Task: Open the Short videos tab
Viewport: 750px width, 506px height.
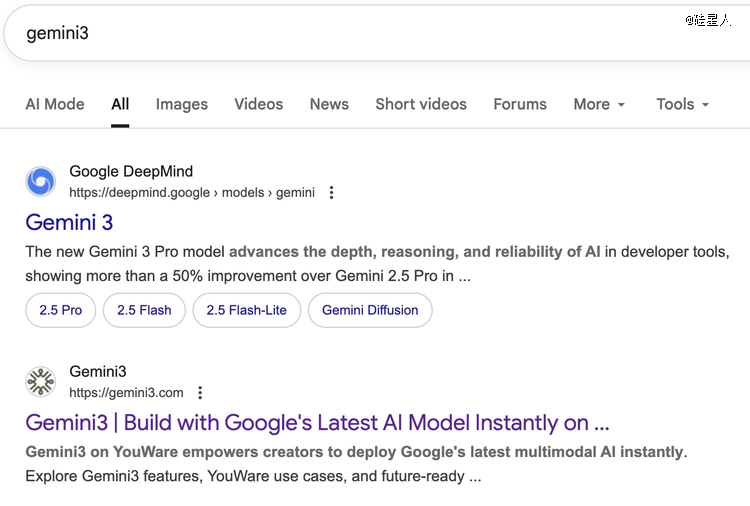Action: click(x=421, y=104)
